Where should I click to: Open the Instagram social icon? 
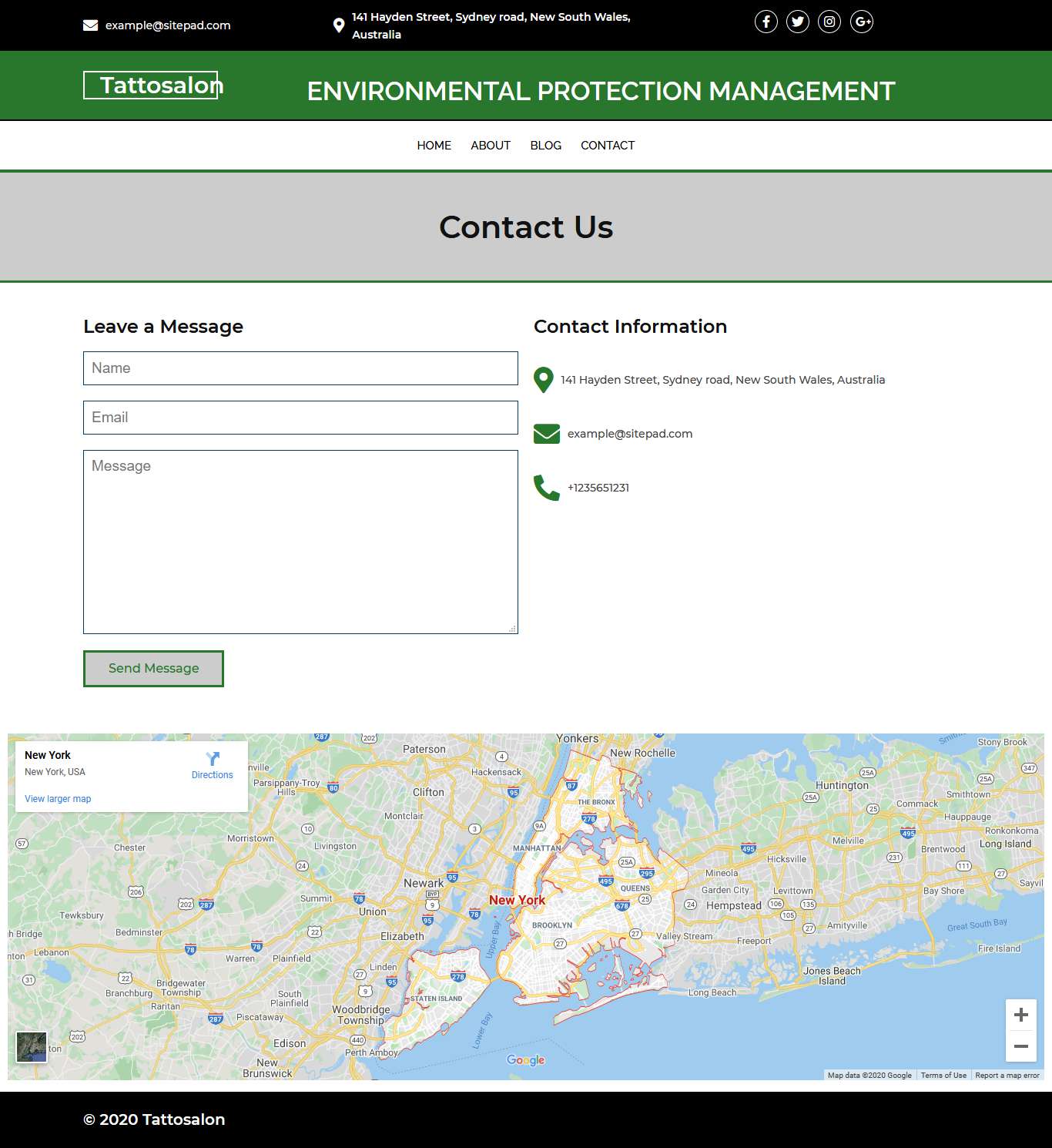[829, 22]
